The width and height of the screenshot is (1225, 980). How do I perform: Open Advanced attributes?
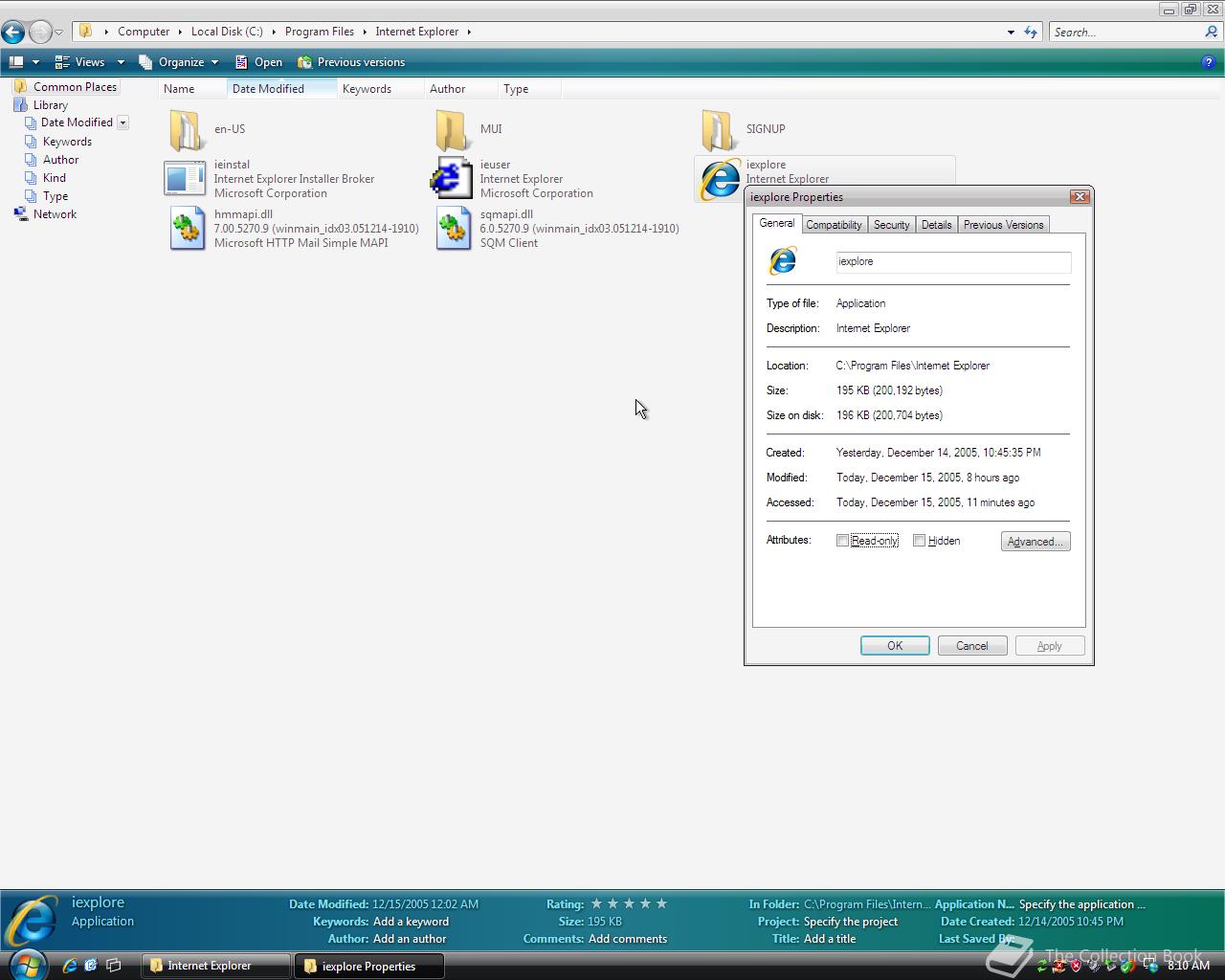point(1036,542)
